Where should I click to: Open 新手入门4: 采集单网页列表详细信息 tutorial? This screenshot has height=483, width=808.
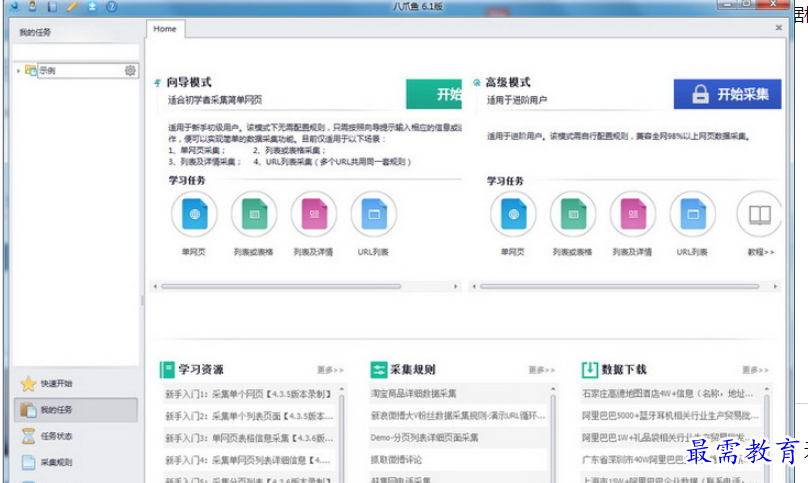pos(249,460)
